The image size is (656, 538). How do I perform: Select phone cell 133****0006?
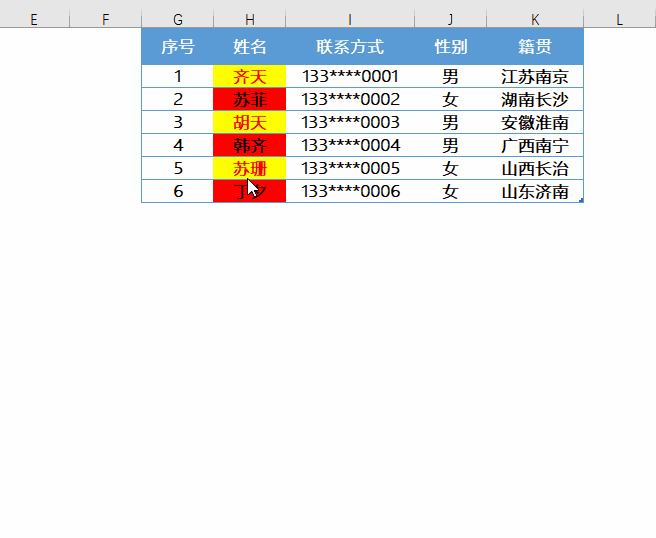[350, 191]
